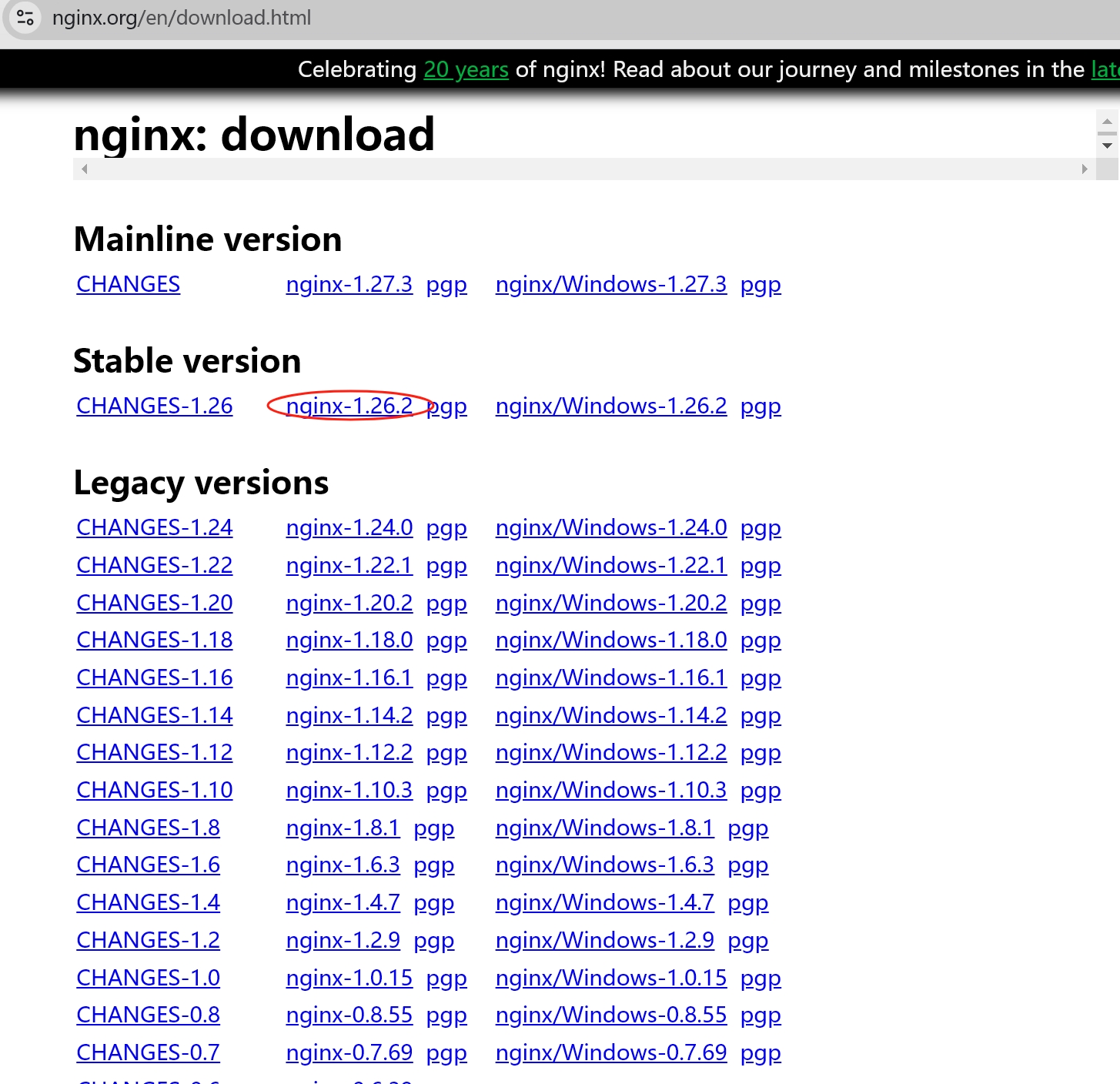Download nginx-1.8.1 source
Image resolution: width=1120 pixels, height=1084 pixels.
click(343, 828)
